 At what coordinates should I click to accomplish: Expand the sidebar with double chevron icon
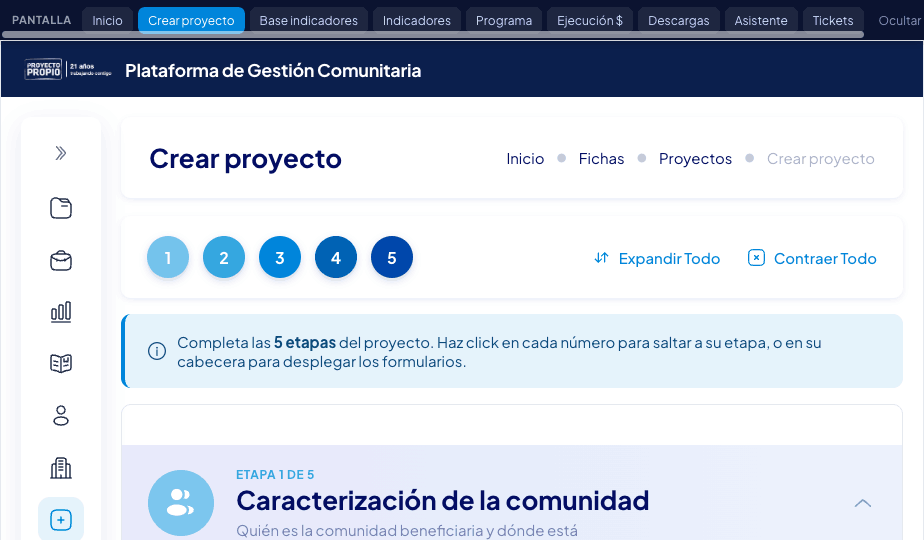(61, 153)
